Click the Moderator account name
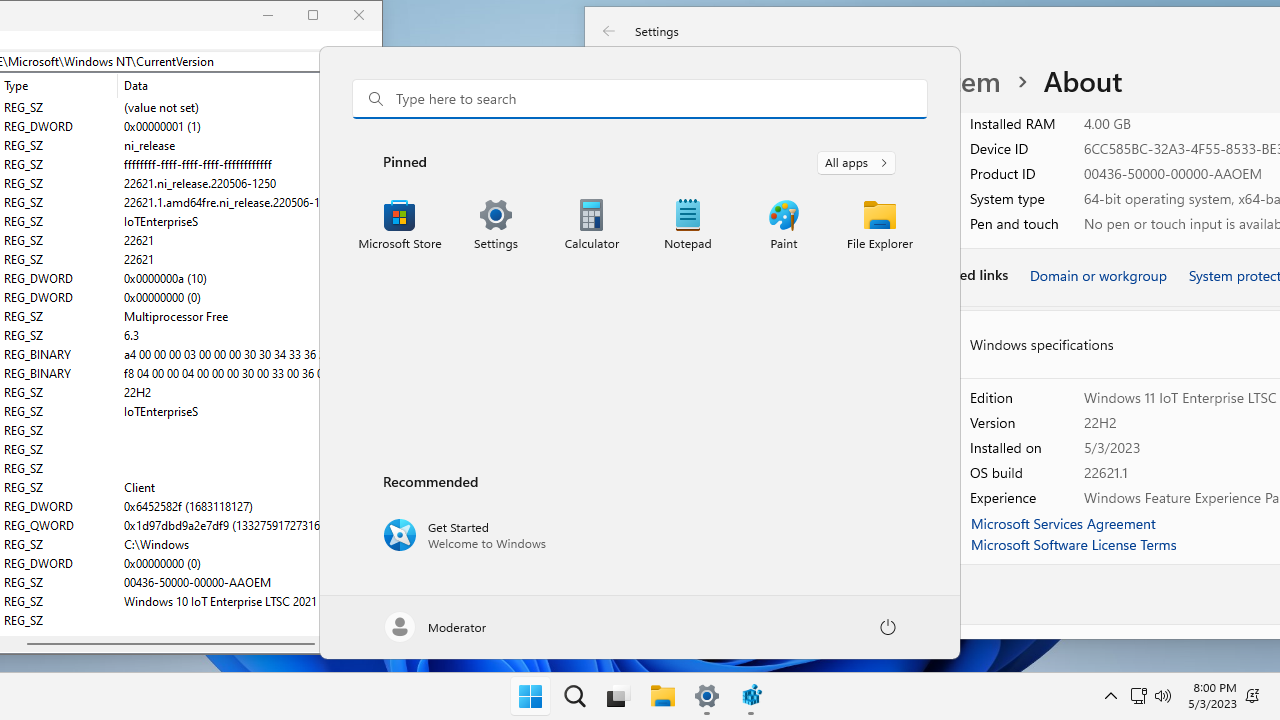The image size is (1280, 720). tap(457, 628)
